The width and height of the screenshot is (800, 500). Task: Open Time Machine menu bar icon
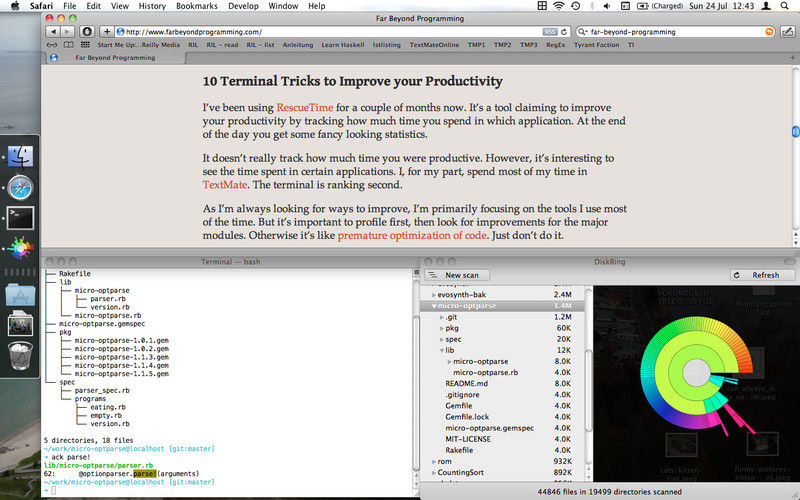(x=576, y=6)
